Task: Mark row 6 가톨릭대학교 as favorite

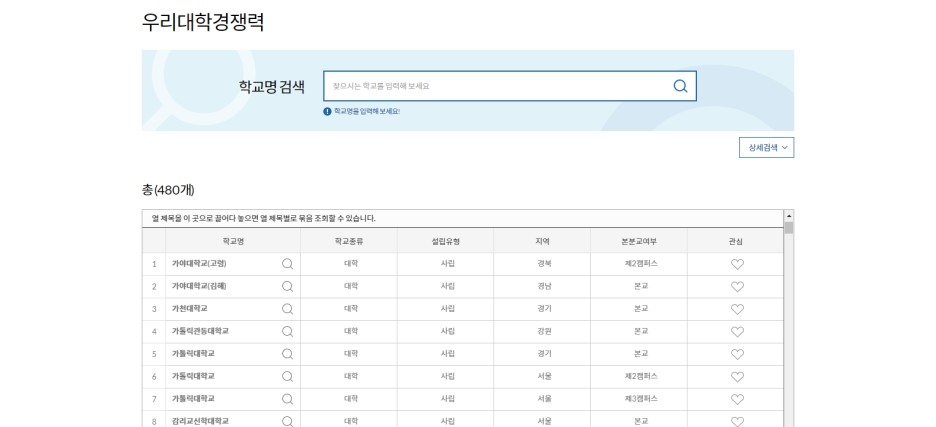Action: click(x=737, y=377)
